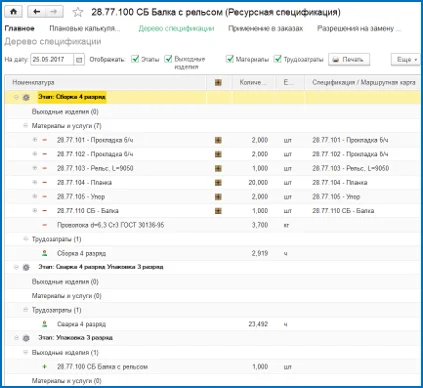
Task: Open the Плановые калькуляции tab
Action: 85,29
